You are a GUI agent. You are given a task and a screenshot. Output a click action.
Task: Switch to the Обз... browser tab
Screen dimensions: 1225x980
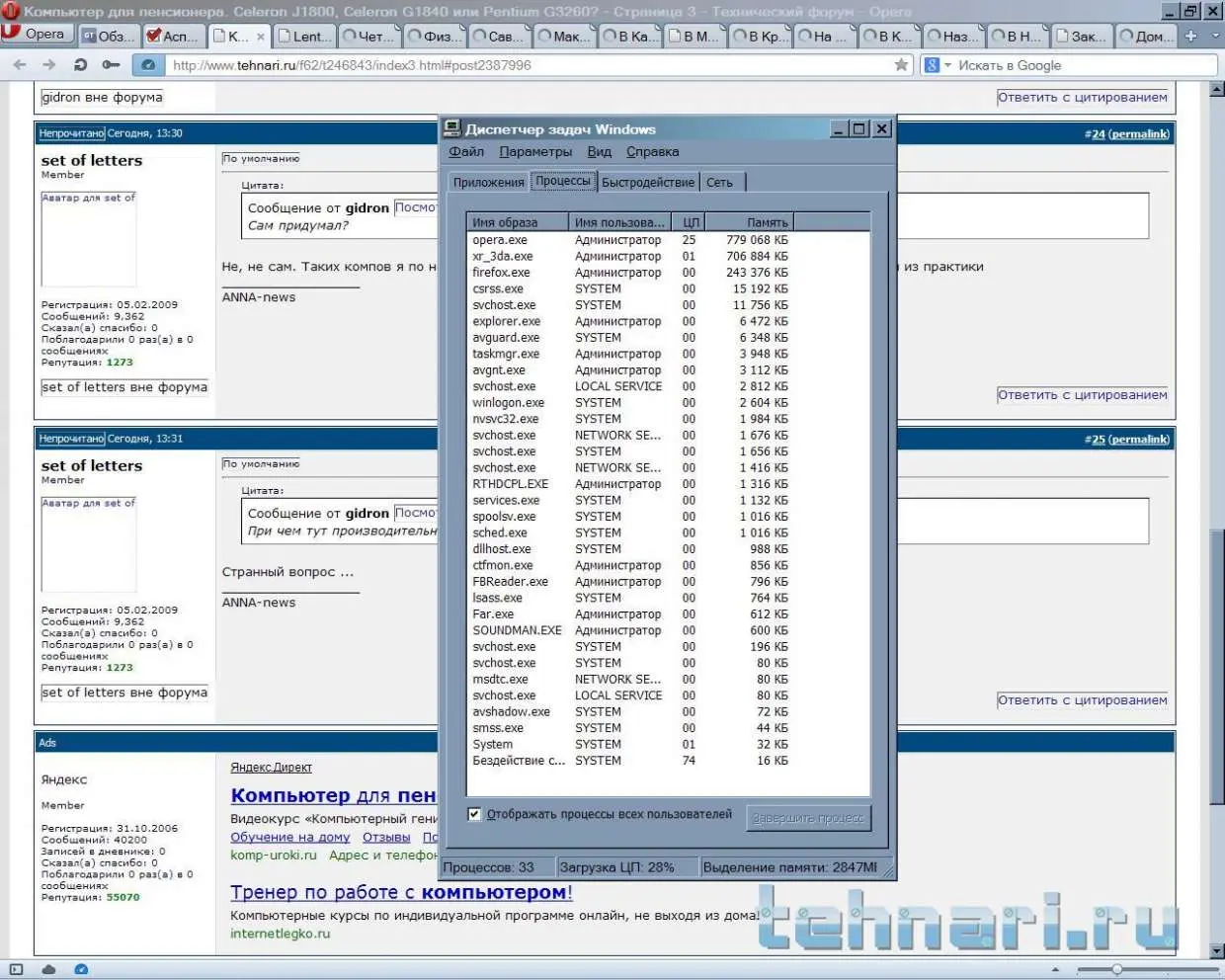tap(108, 36)
